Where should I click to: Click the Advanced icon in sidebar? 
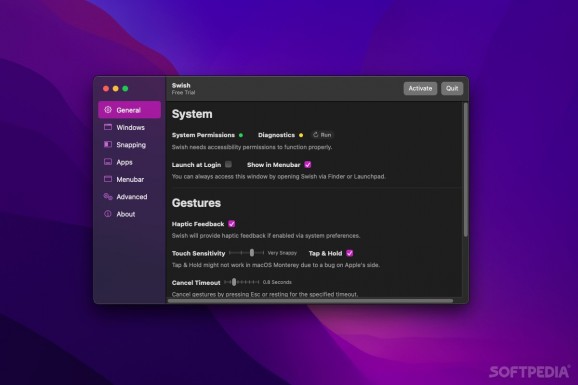[x=108, y=197]
